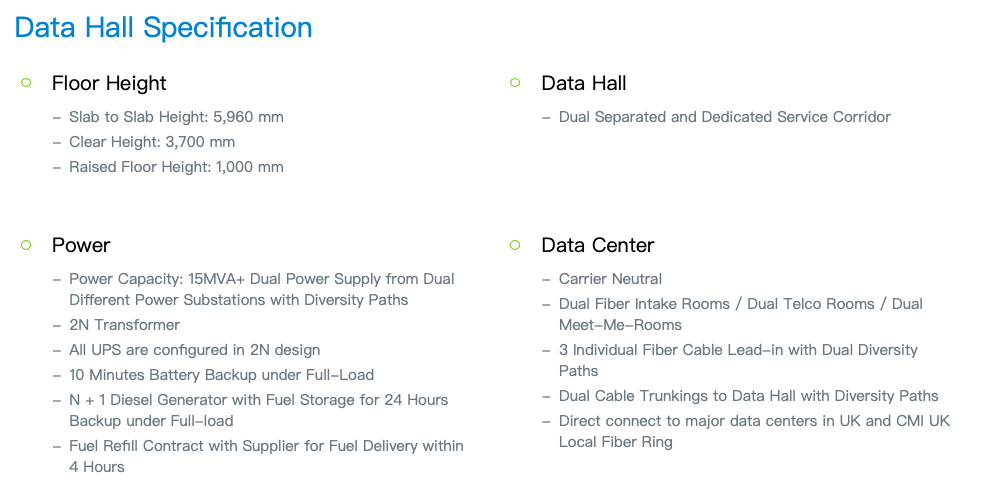Viewport: 985px width, 503px height.
Task: Select the Data Center section heading
Action: (x=597, y=245)
